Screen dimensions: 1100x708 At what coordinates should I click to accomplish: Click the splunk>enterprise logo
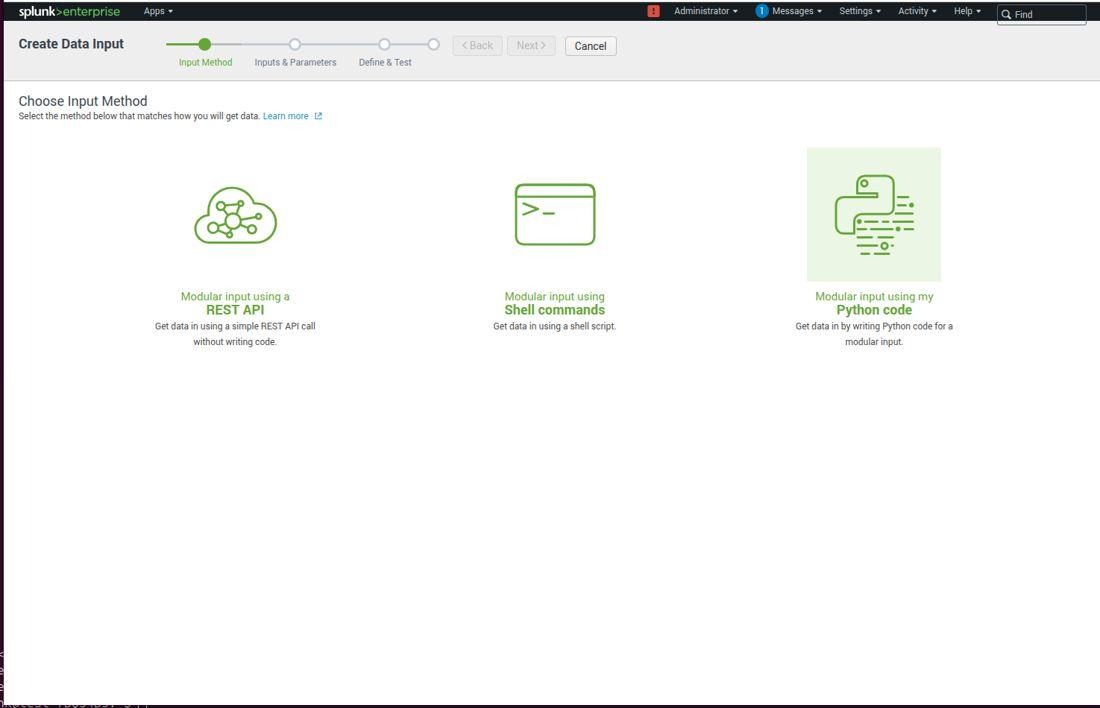[x=69, y=11]
